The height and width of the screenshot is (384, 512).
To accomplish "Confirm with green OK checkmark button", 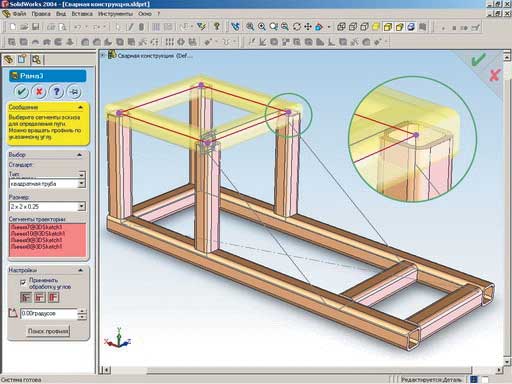I will [x=22, y=91].
